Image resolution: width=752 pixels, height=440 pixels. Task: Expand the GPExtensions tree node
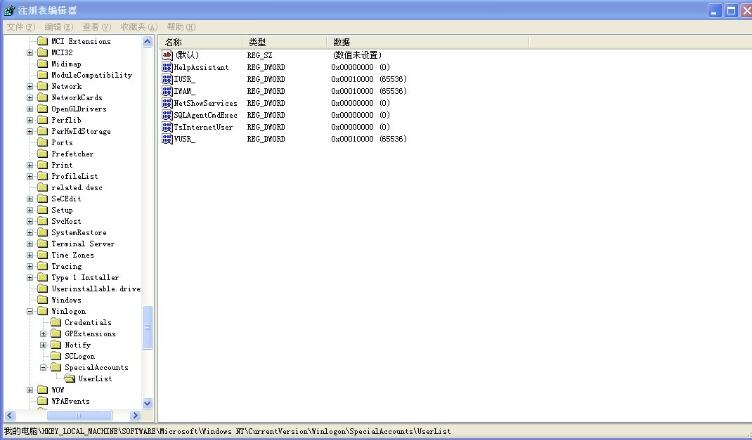pos(43,334)
